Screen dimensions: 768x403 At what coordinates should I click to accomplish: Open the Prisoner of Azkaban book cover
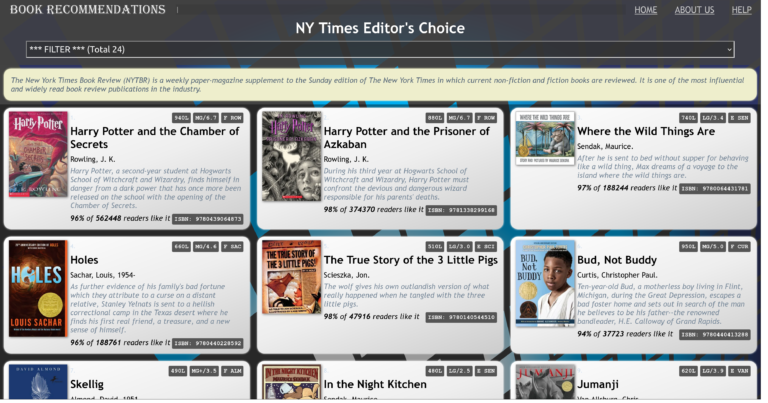point(291,156)
